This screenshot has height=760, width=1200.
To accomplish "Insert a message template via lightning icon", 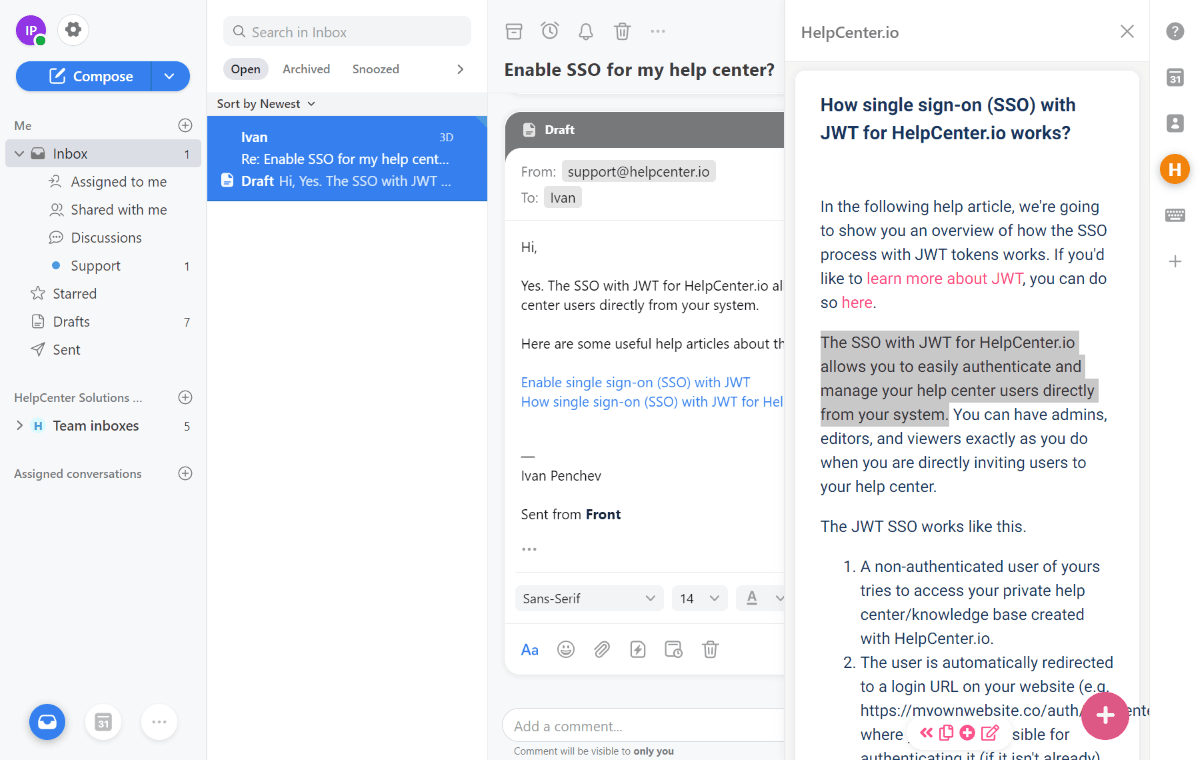I will click(x=638, y=649).
